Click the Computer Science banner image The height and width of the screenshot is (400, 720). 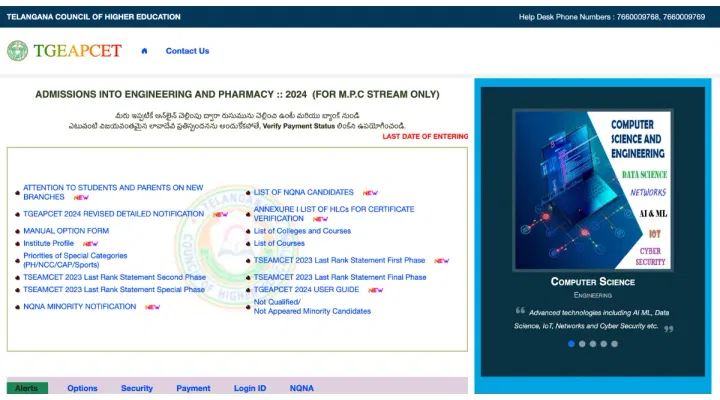click(594, 188)
